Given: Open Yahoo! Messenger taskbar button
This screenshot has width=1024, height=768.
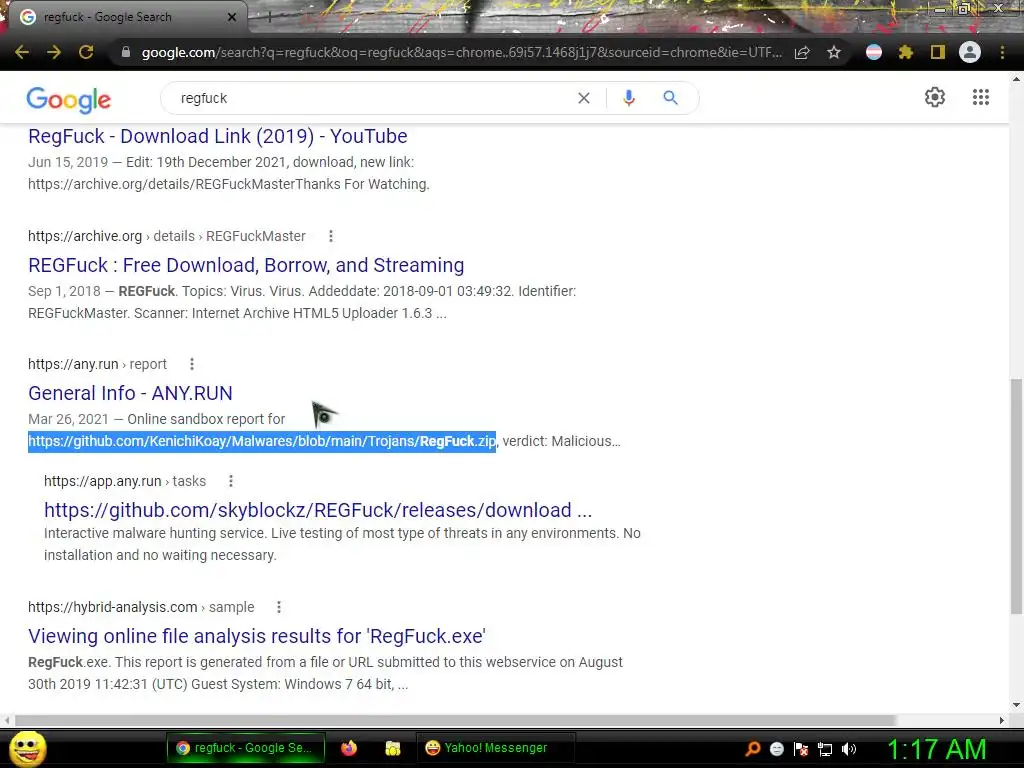Looking at the screenshot, I should [x=496, y=748].
